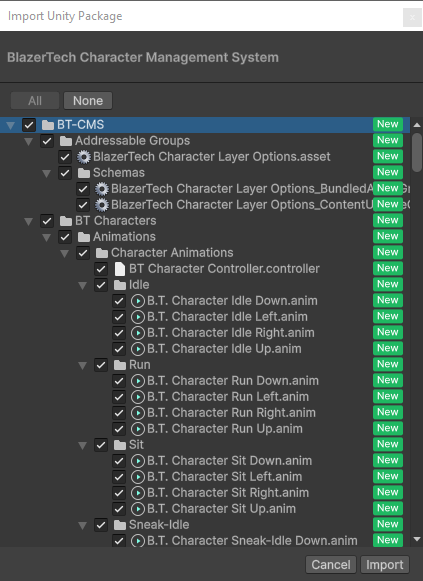Click scrollbar up arrow in file list
This screenshot has height=581, width=423.
pyautogui.click(x=417, y=125)
